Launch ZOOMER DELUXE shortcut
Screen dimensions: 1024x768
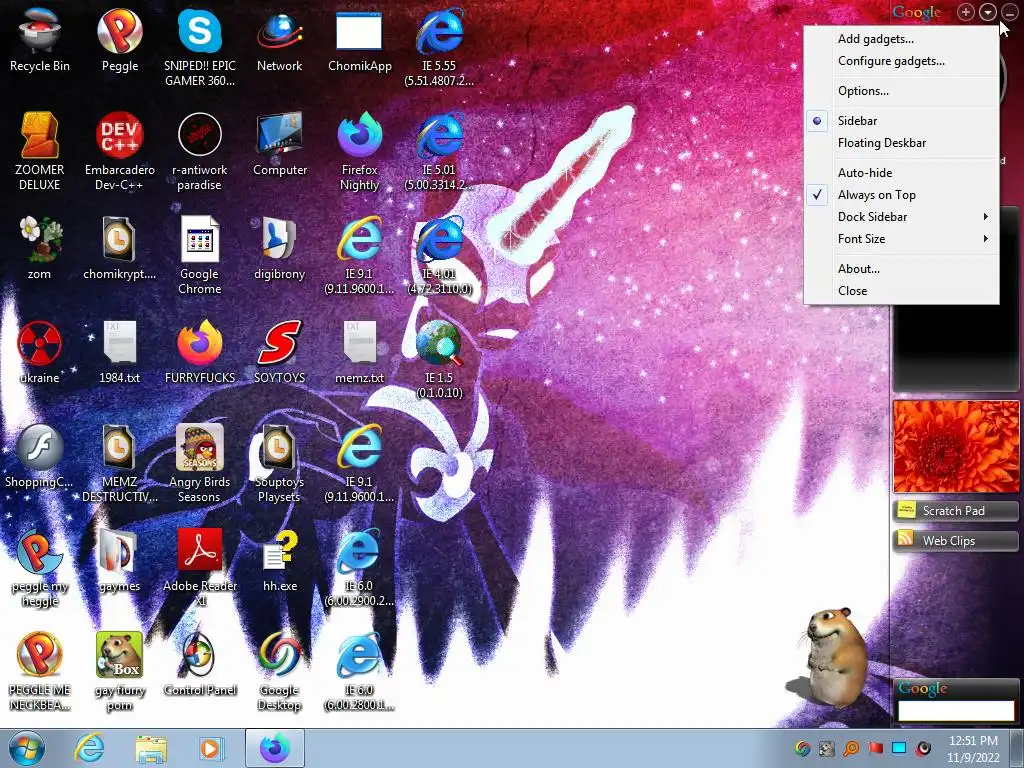tap(39, 150)
